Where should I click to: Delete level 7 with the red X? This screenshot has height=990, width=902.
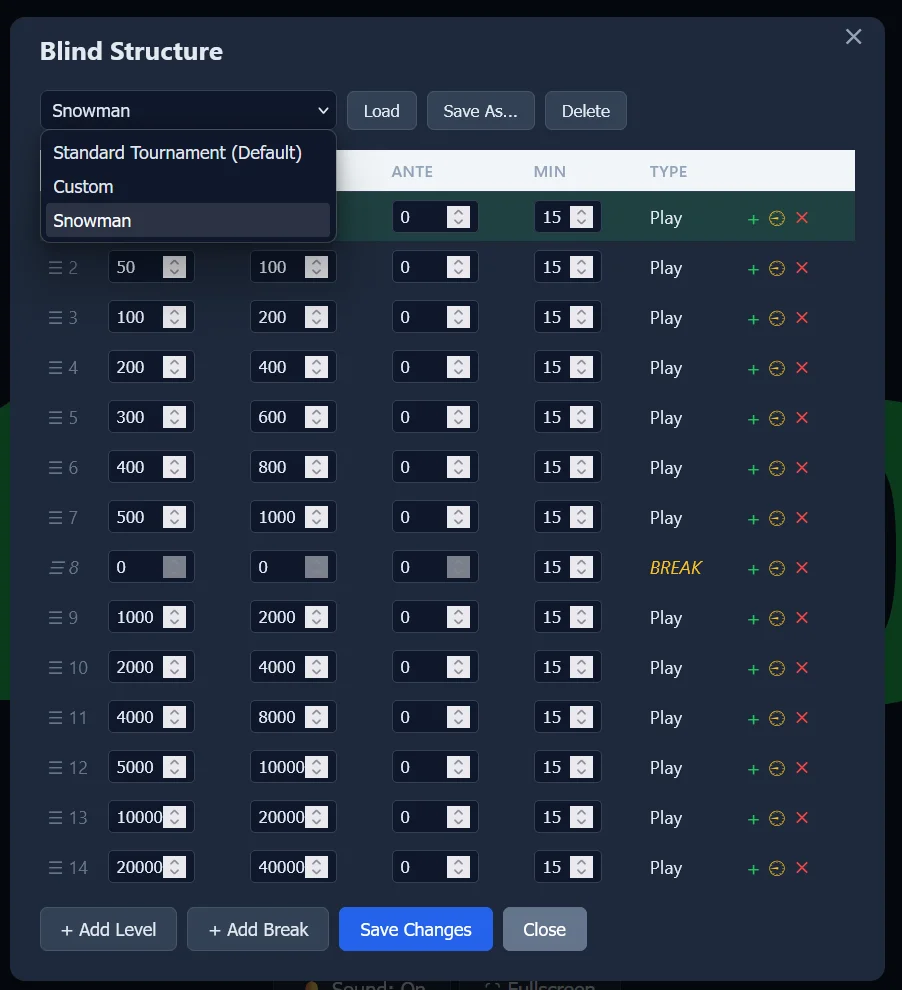tap(802, 518)
